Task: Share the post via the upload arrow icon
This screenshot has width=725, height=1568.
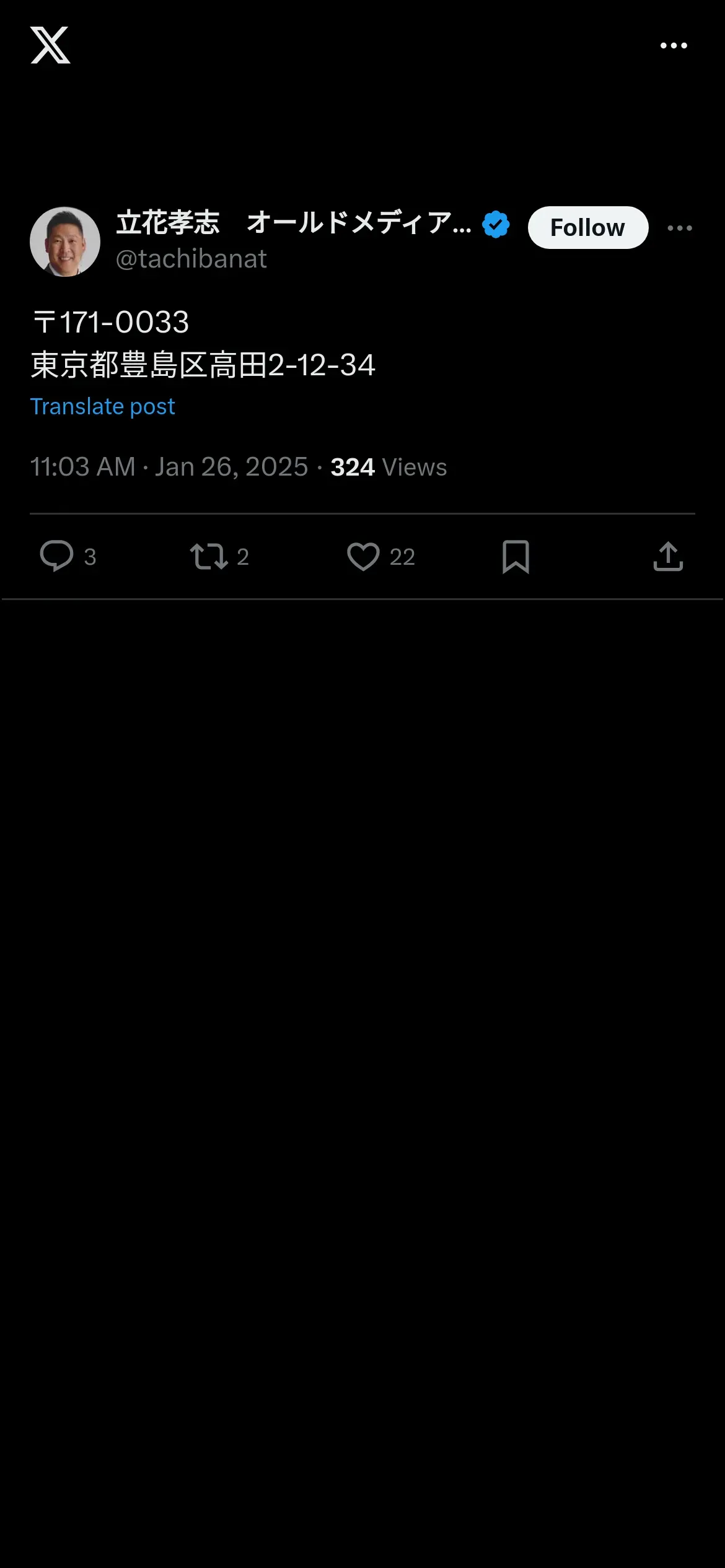Action: click(668, 556)
